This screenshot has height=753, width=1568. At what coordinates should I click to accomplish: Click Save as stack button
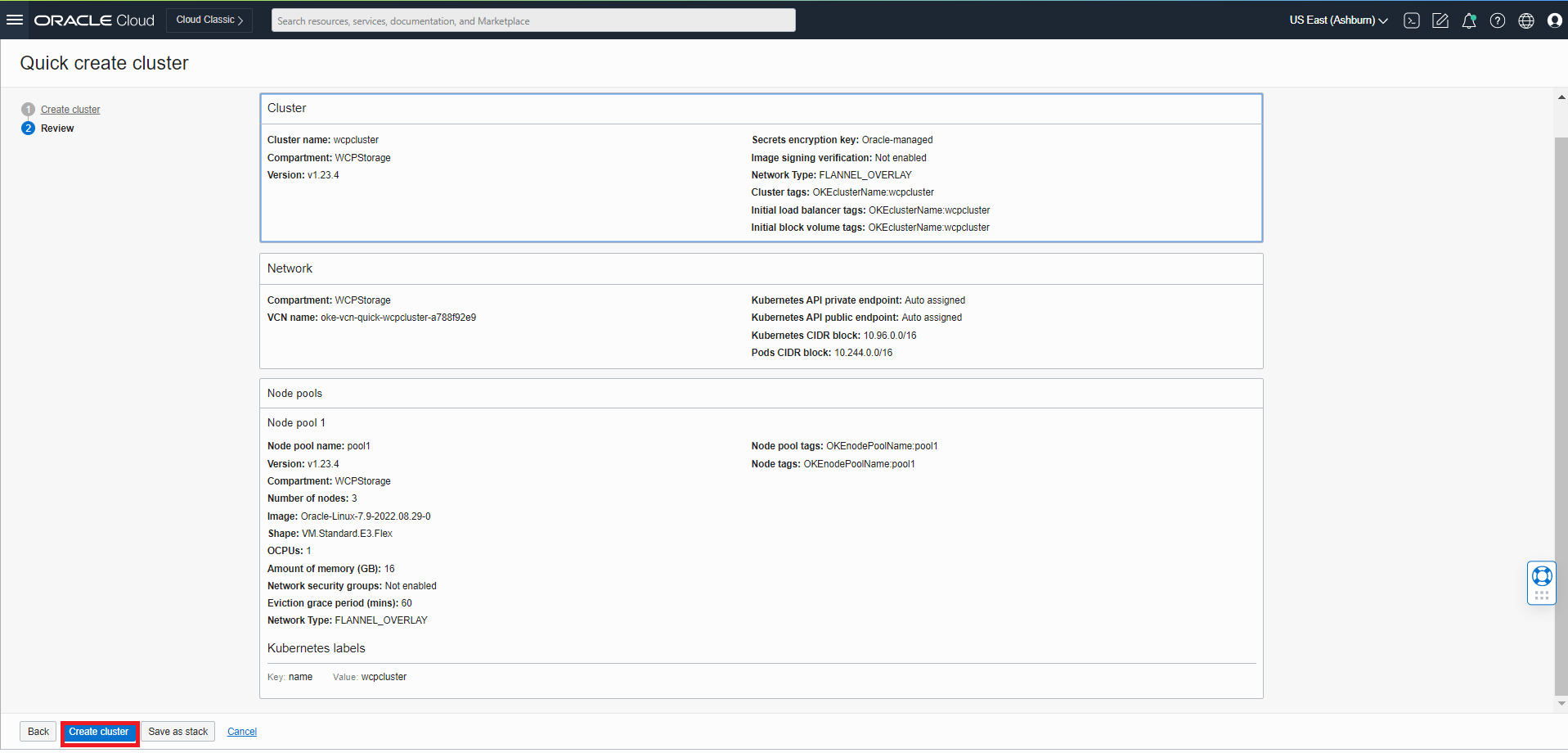(x=178, y=732)
